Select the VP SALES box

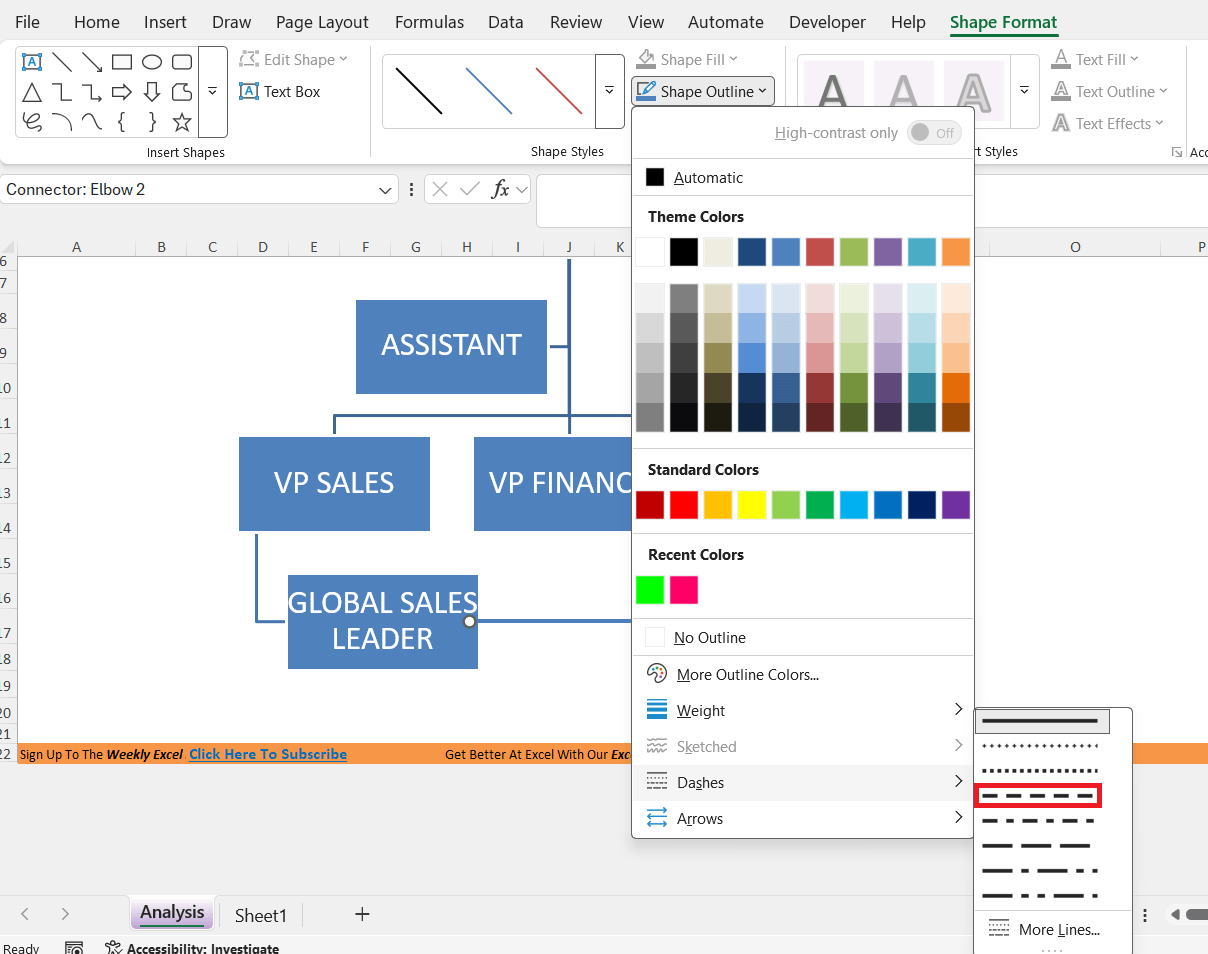point(334,484)
